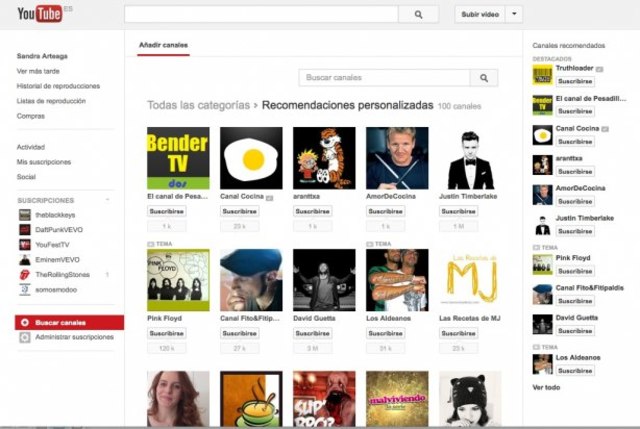This screenshot has width=640, height=429.
Task: Open Listas de reproducción
Action: click(x=51, y=101)
